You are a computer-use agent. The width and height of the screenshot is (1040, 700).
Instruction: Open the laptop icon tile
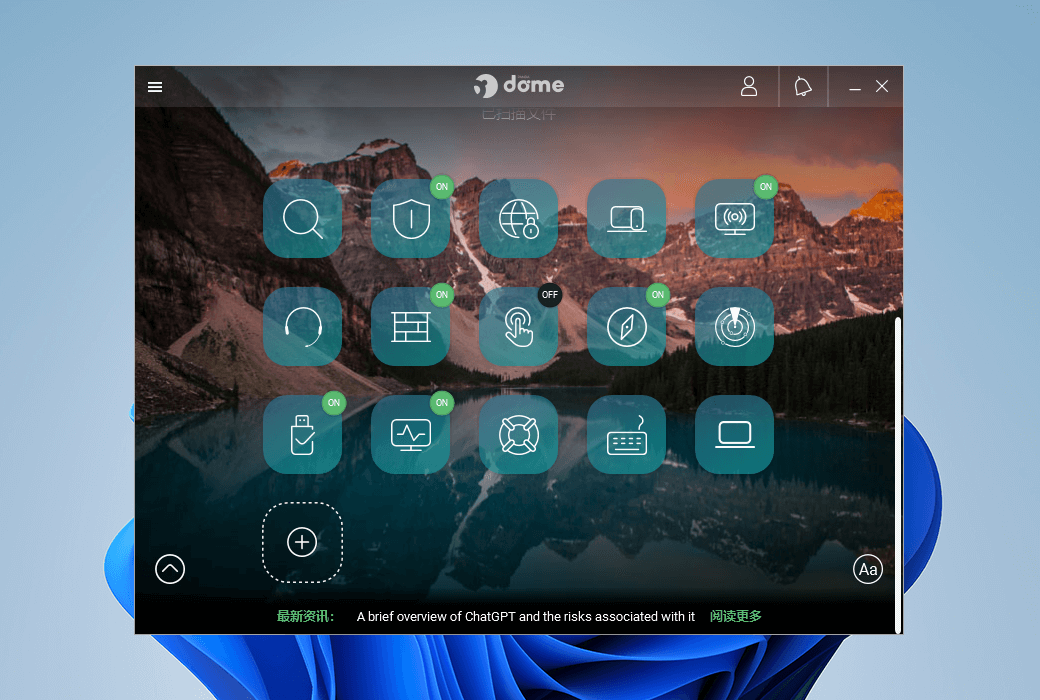point(734,435)
